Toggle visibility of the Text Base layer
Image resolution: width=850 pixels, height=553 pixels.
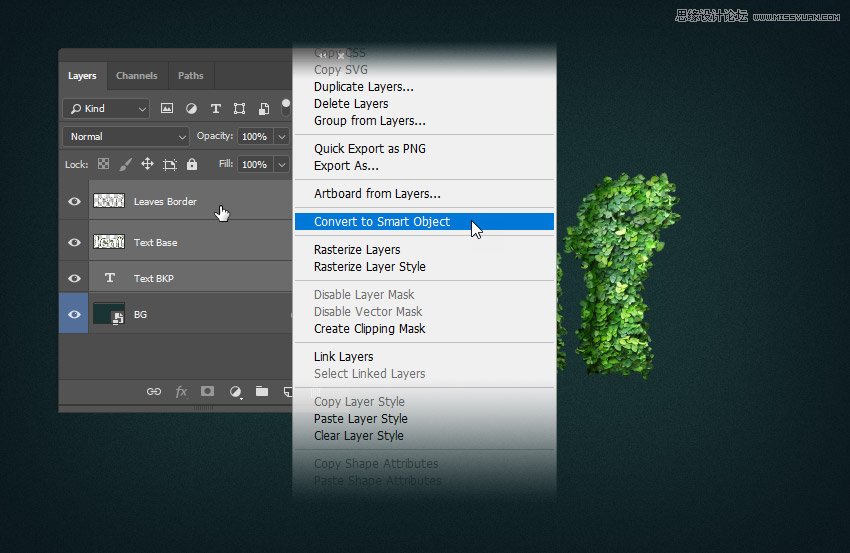coord(74,243)
